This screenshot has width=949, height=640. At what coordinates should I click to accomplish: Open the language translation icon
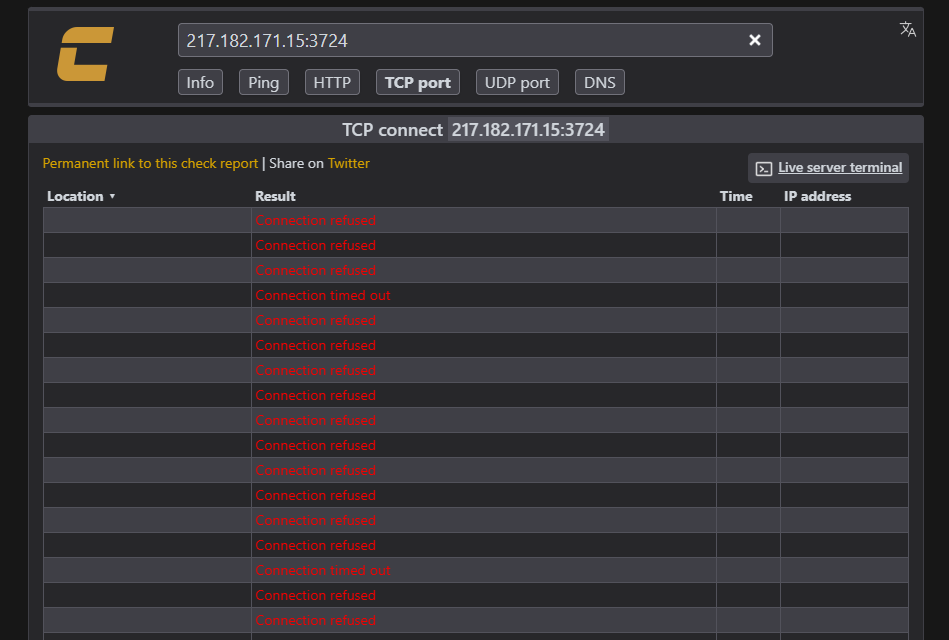tap(908, 29)
